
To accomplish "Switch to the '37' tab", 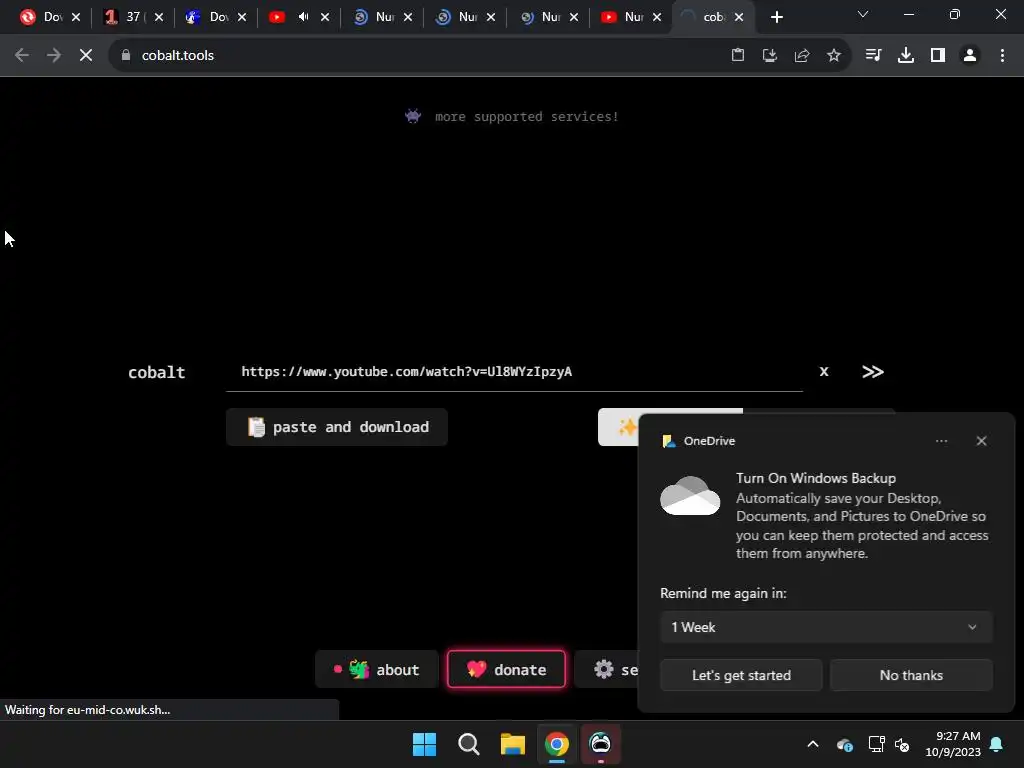I will 124,17.
